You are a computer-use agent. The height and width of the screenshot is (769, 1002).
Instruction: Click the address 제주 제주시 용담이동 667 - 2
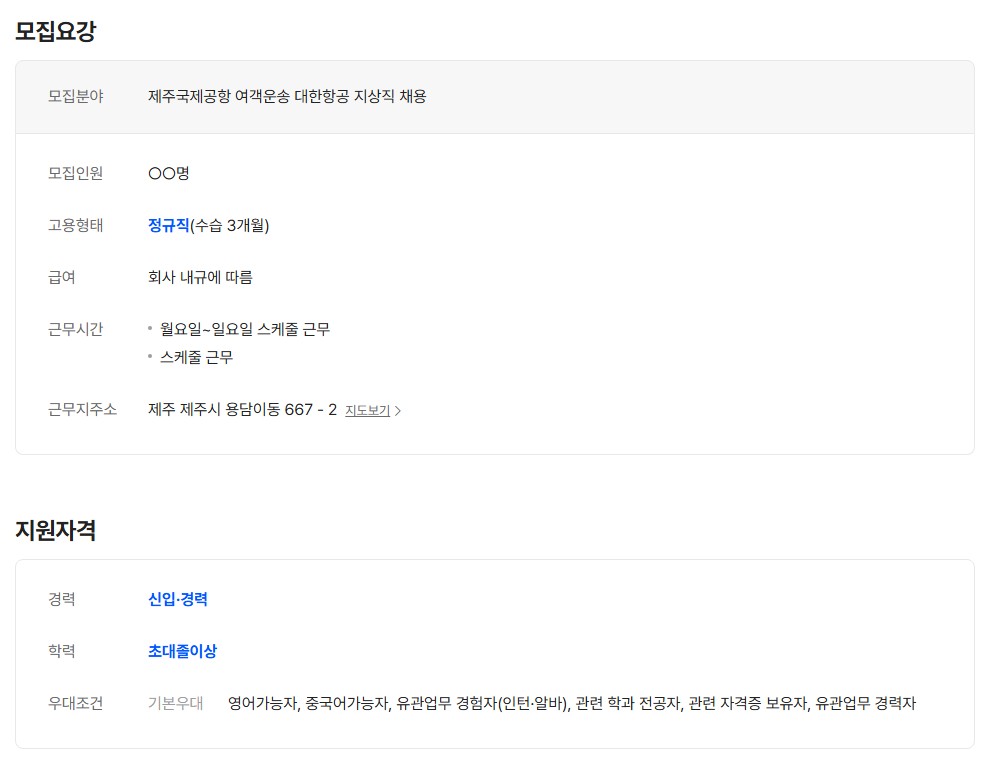point(242,409)
